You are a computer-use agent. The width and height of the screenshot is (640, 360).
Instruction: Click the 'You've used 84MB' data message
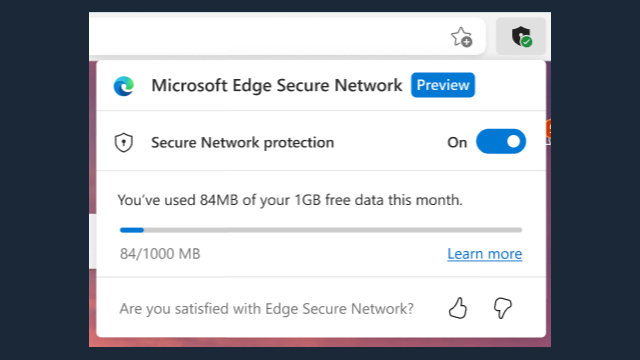tap(290, 200)
